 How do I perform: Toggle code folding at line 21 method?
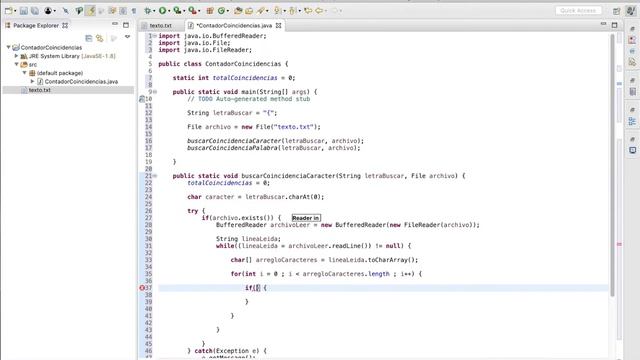pos(155,176)
